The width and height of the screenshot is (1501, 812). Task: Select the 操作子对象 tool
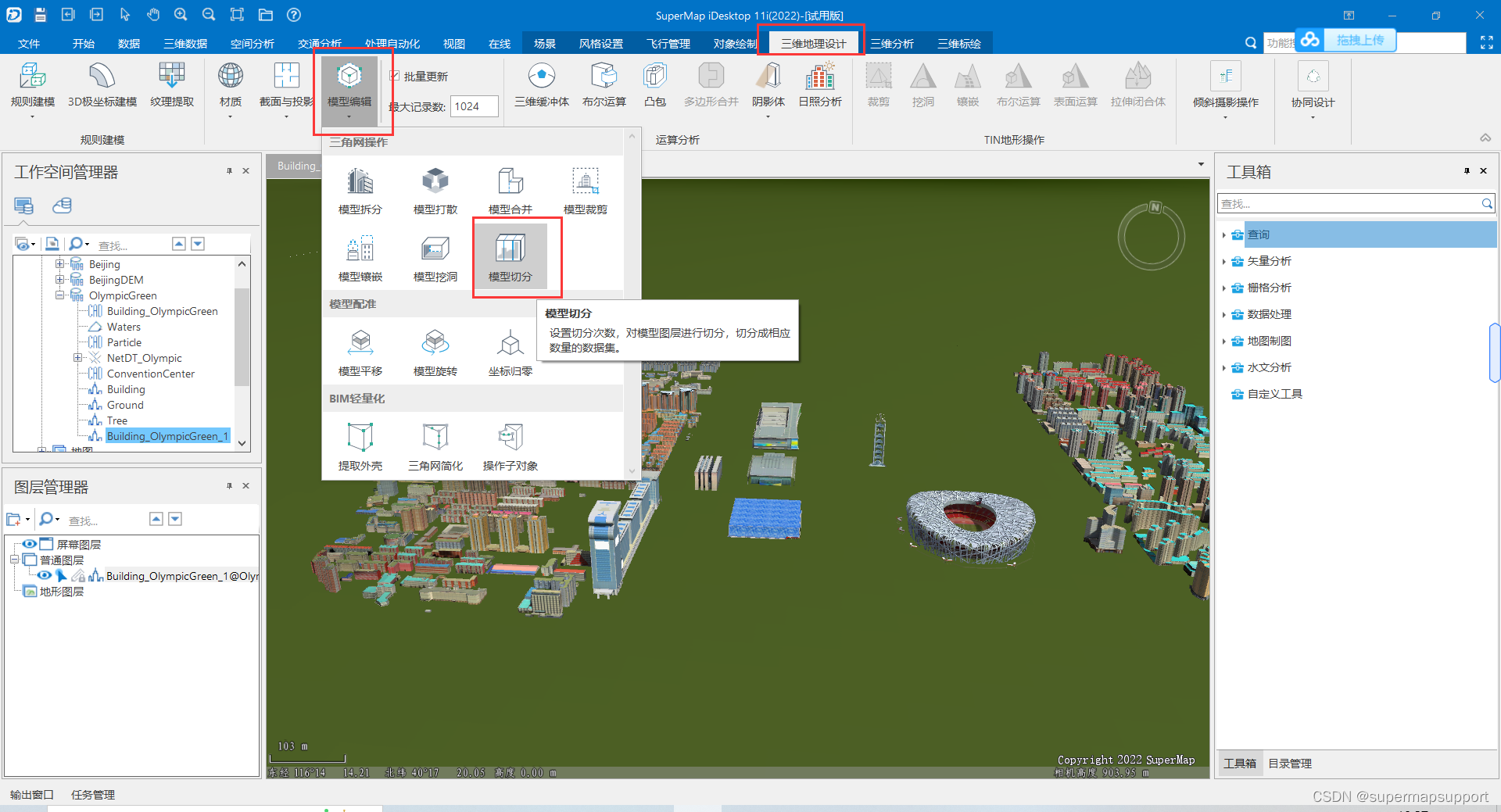coord(510,447)
